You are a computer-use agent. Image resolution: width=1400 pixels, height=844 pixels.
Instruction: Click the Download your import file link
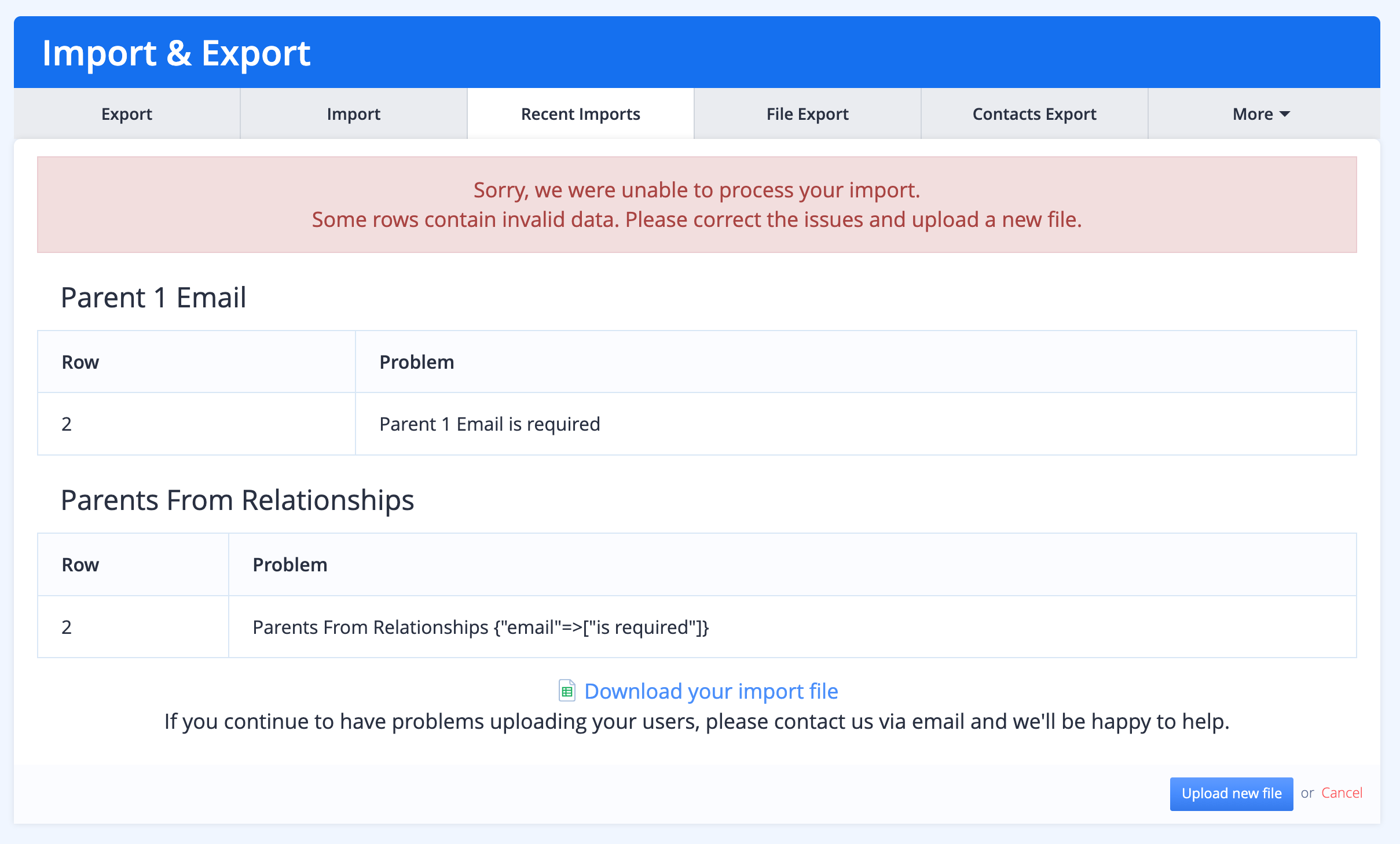coord(711,691)
